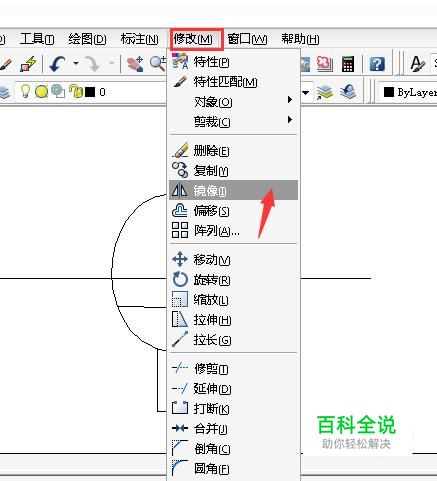This screenshot has width=437, height=481.
Task: Click the zoom magnifier icon
Action: click(158, 63)
